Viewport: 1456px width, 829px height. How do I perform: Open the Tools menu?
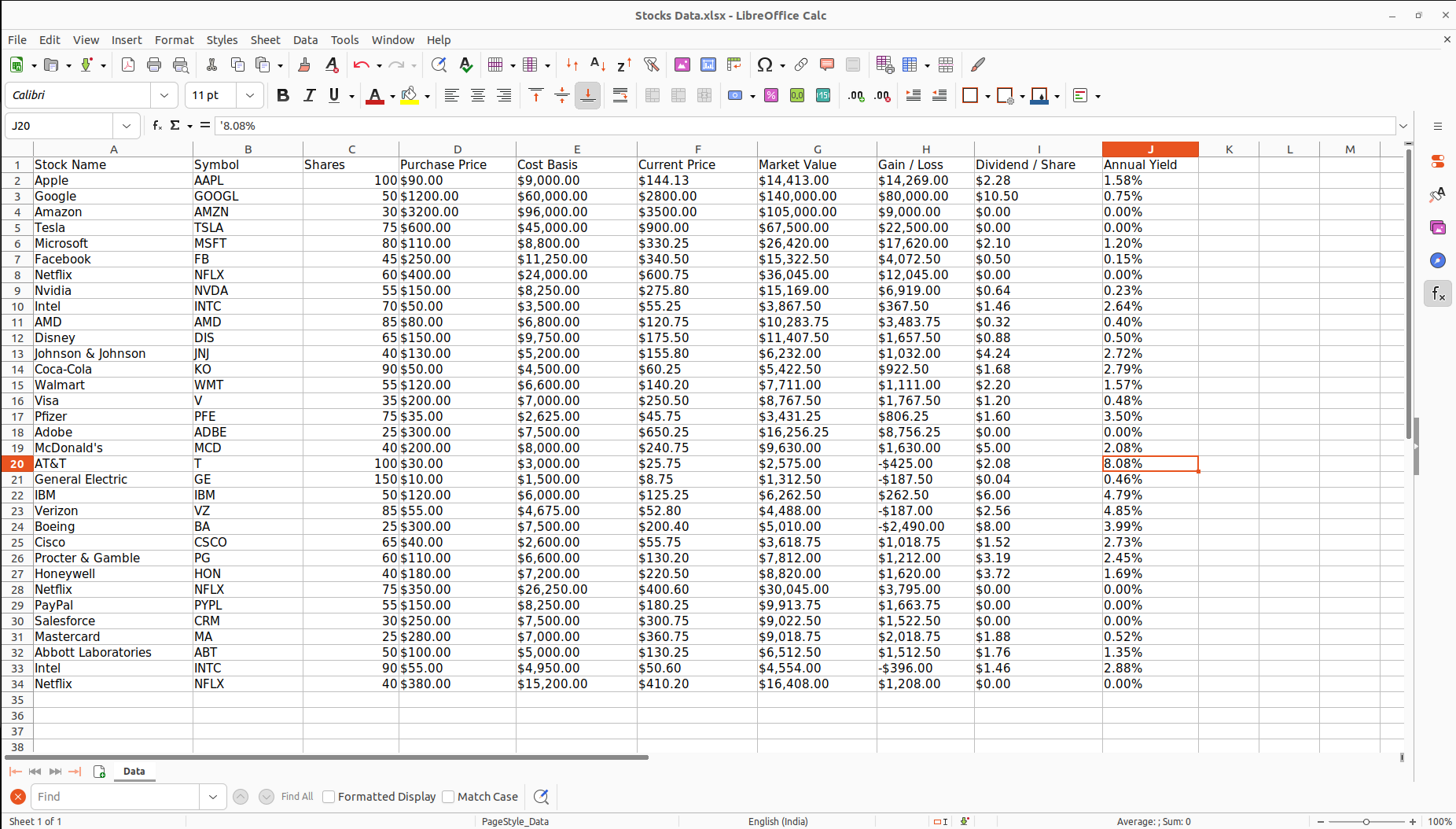(x=344, y=40)
